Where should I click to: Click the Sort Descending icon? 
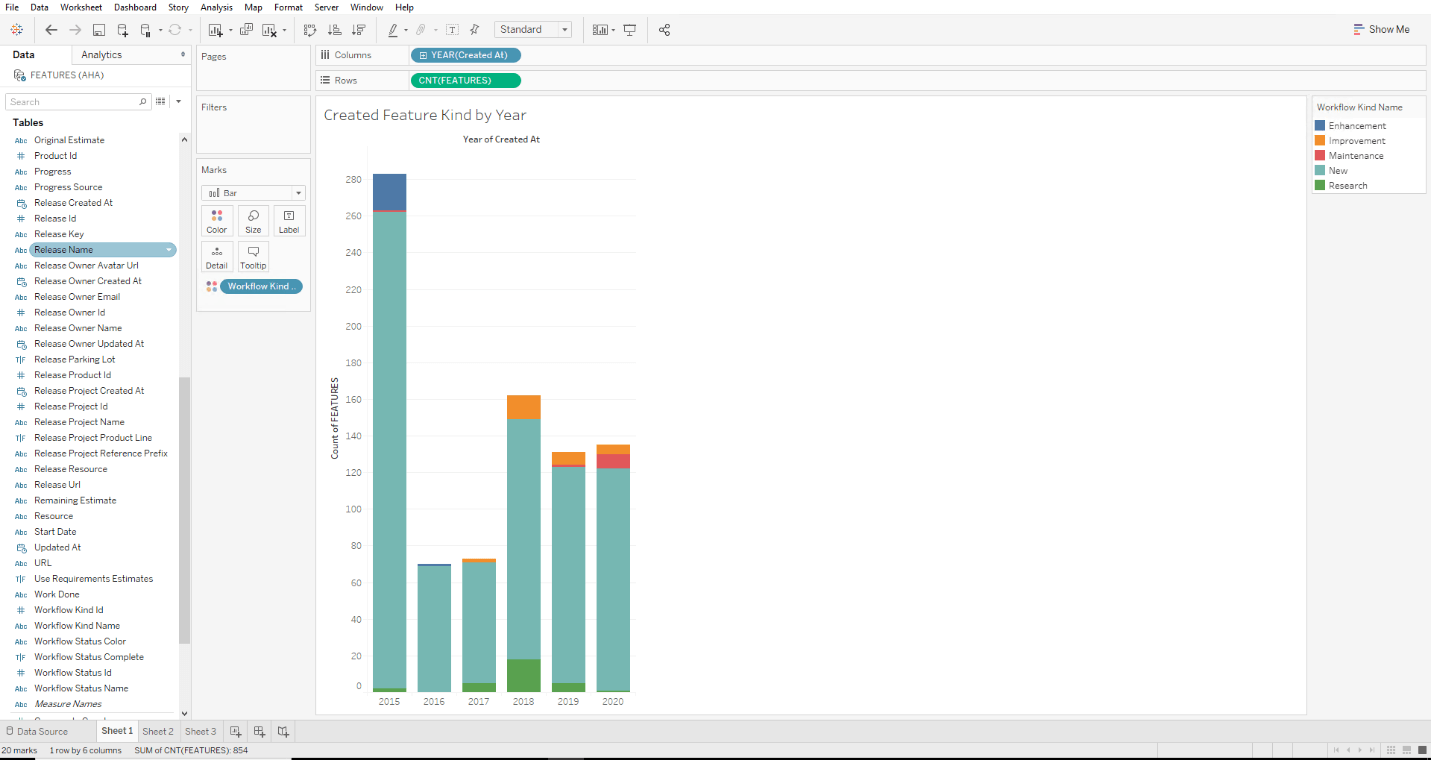coord(358,30)
